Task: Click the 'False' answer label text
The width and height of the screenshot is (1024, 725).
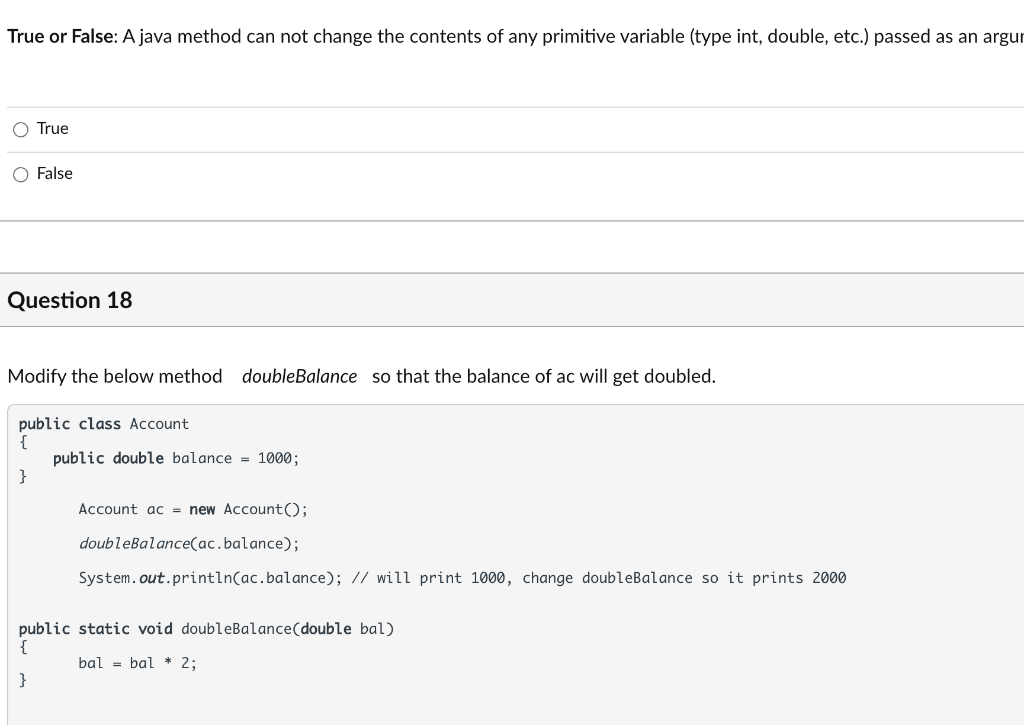Action: pos(55,174)
